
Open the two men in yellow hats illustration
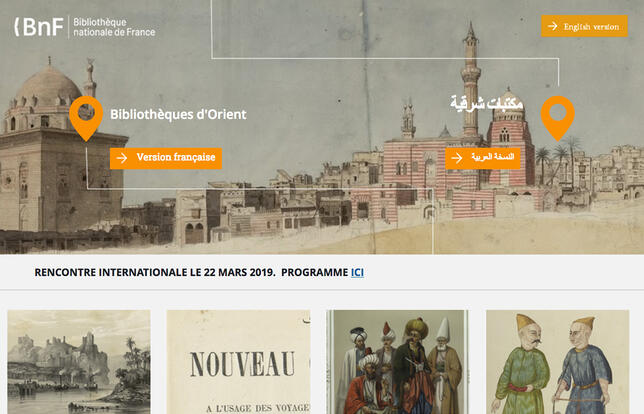[x=557, y=362]
